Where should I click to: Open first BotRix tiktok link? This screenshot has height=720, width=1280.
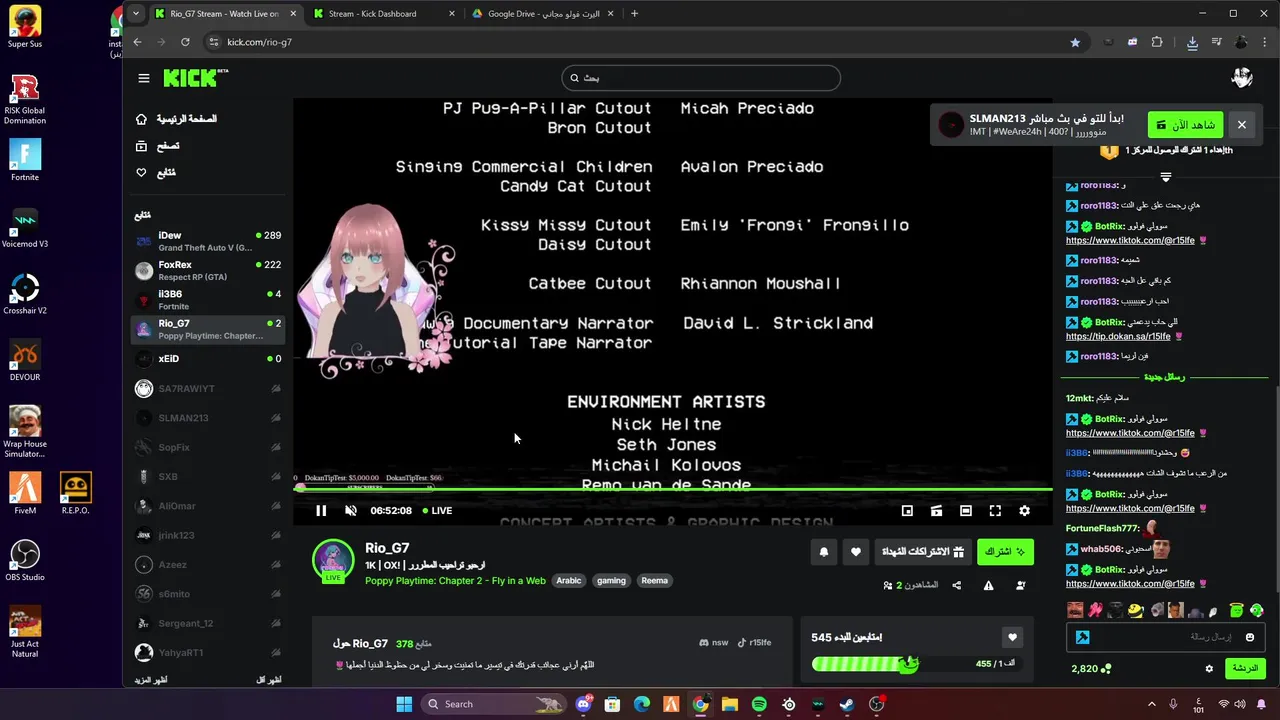tap(1130, 241)
